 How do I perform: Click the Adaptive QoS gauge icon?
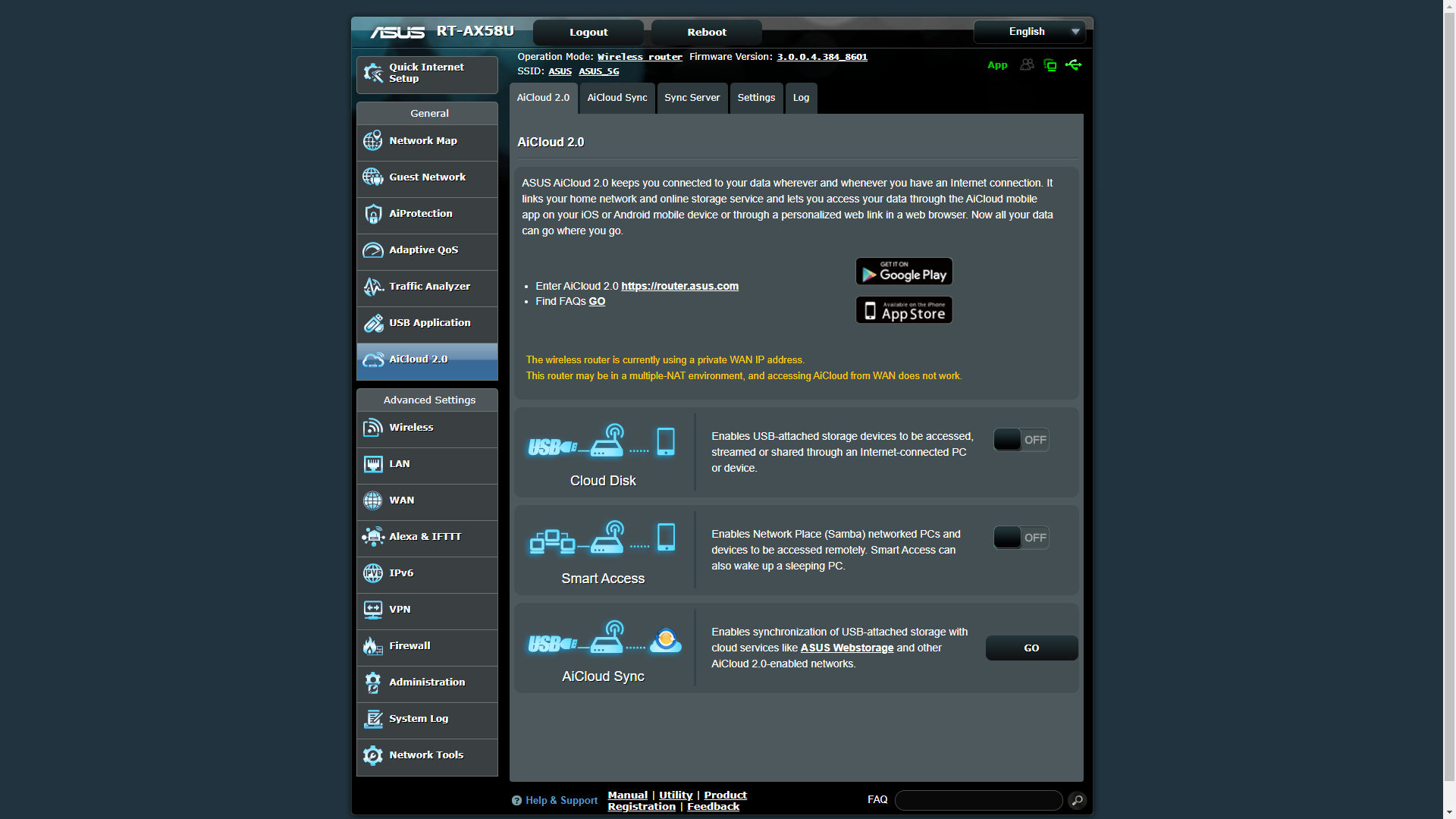point(372,250)
